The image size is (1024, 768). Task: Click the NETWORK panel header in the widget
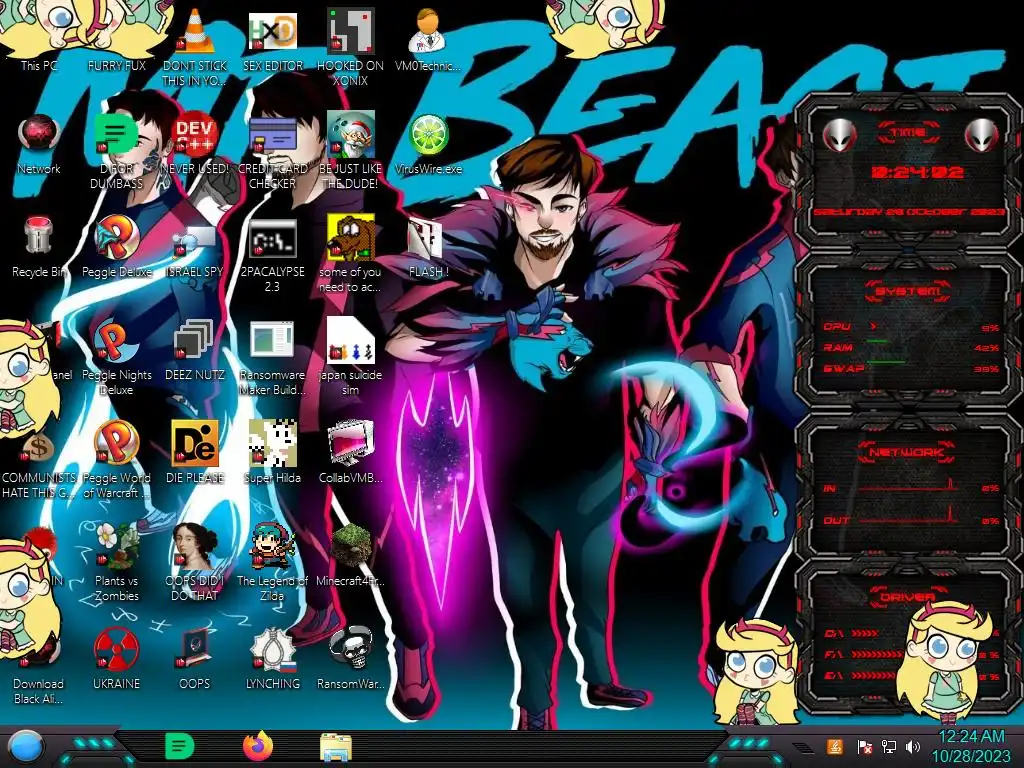907,451
